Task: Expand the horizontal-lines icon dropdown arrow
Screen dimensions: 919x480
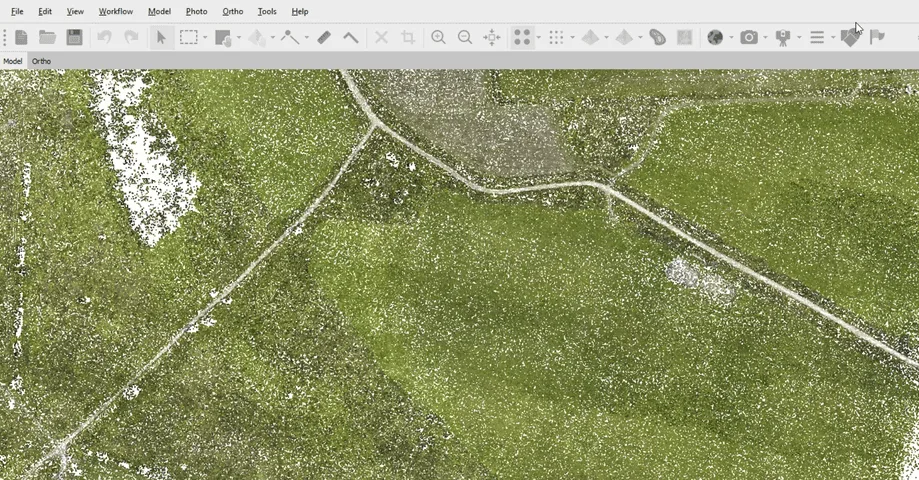Action: click(833, 38)
